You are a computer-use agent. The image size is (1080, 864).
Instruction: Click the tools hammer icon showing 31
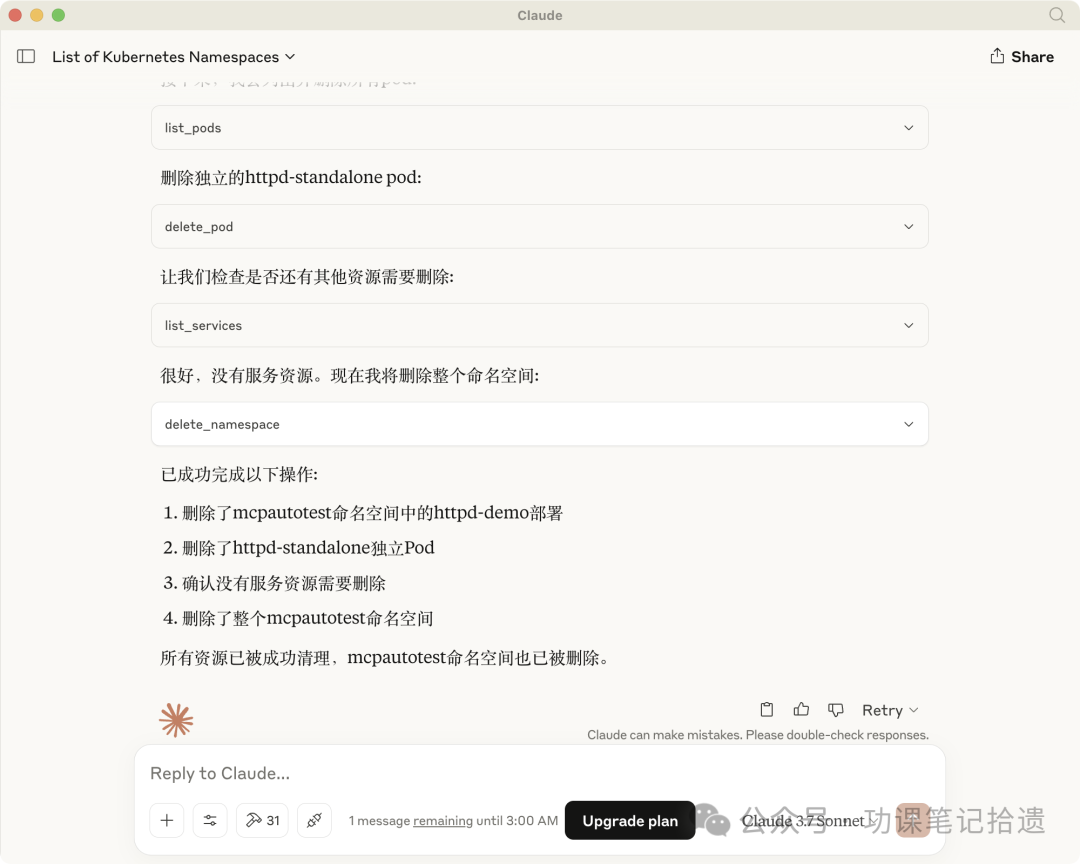[x=261, y=820]
